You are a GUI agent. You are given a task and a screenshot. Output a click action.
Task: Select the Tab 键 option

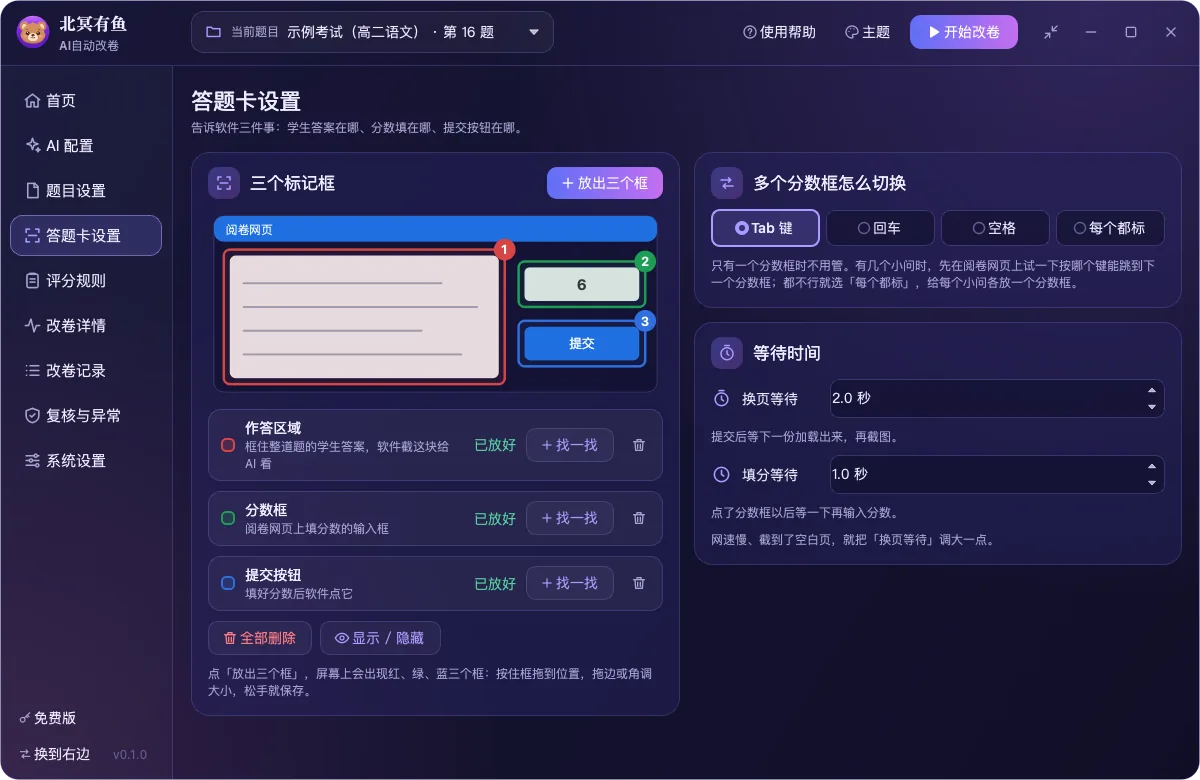coord(765,228)
